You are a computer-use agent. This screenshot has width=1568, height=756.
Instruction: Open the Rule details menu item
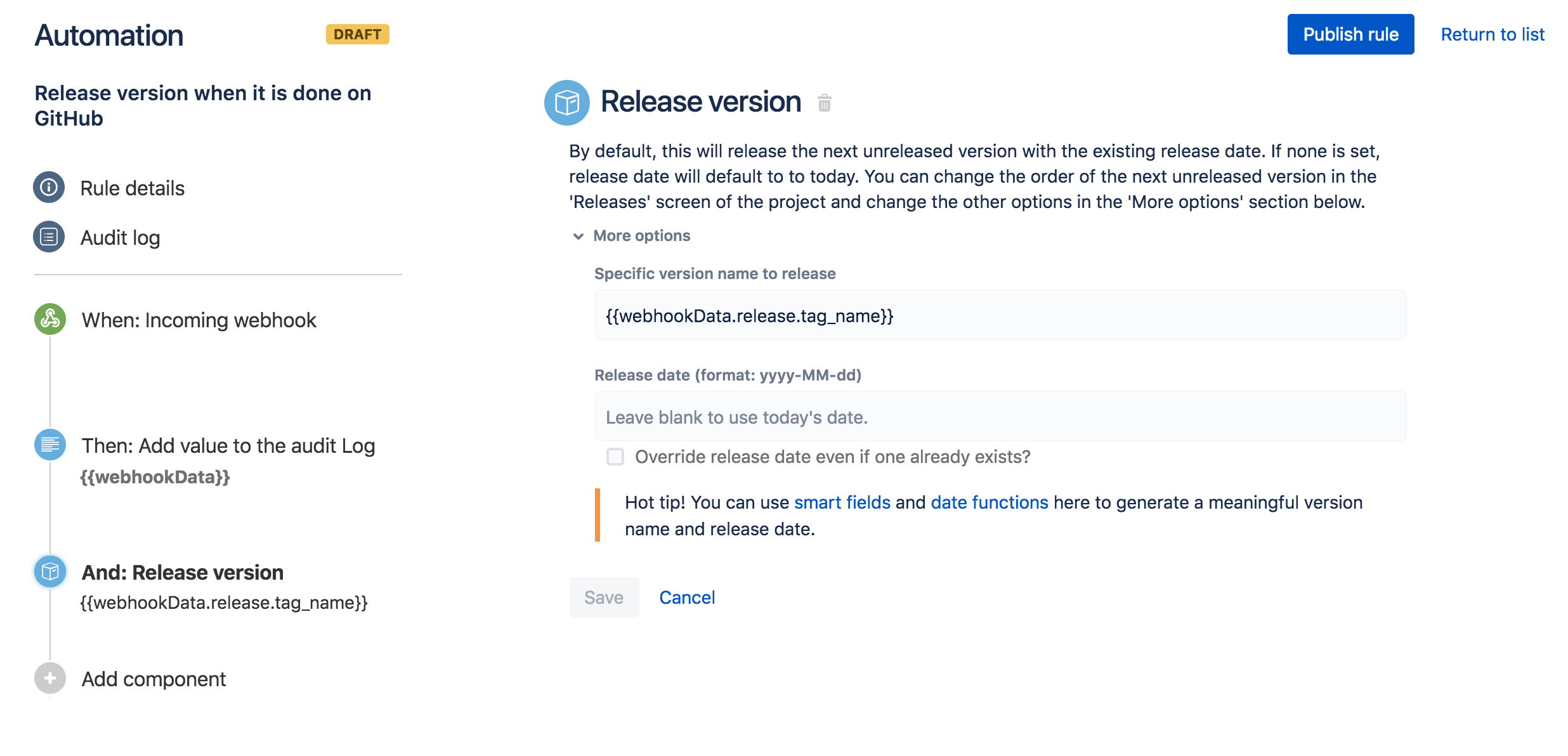point(132,188)
